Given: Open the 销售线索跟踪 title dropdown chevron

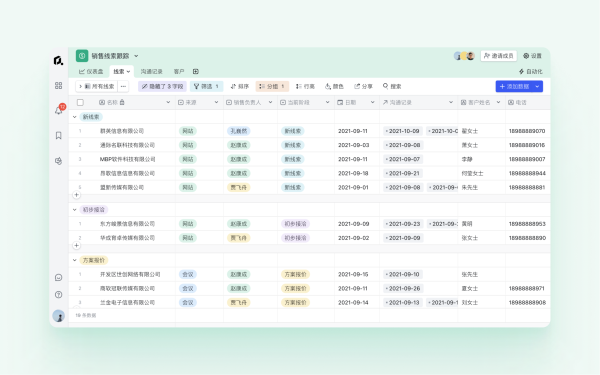Looking at the screenshot, I should pyautogui.click(x=136, y=56).
